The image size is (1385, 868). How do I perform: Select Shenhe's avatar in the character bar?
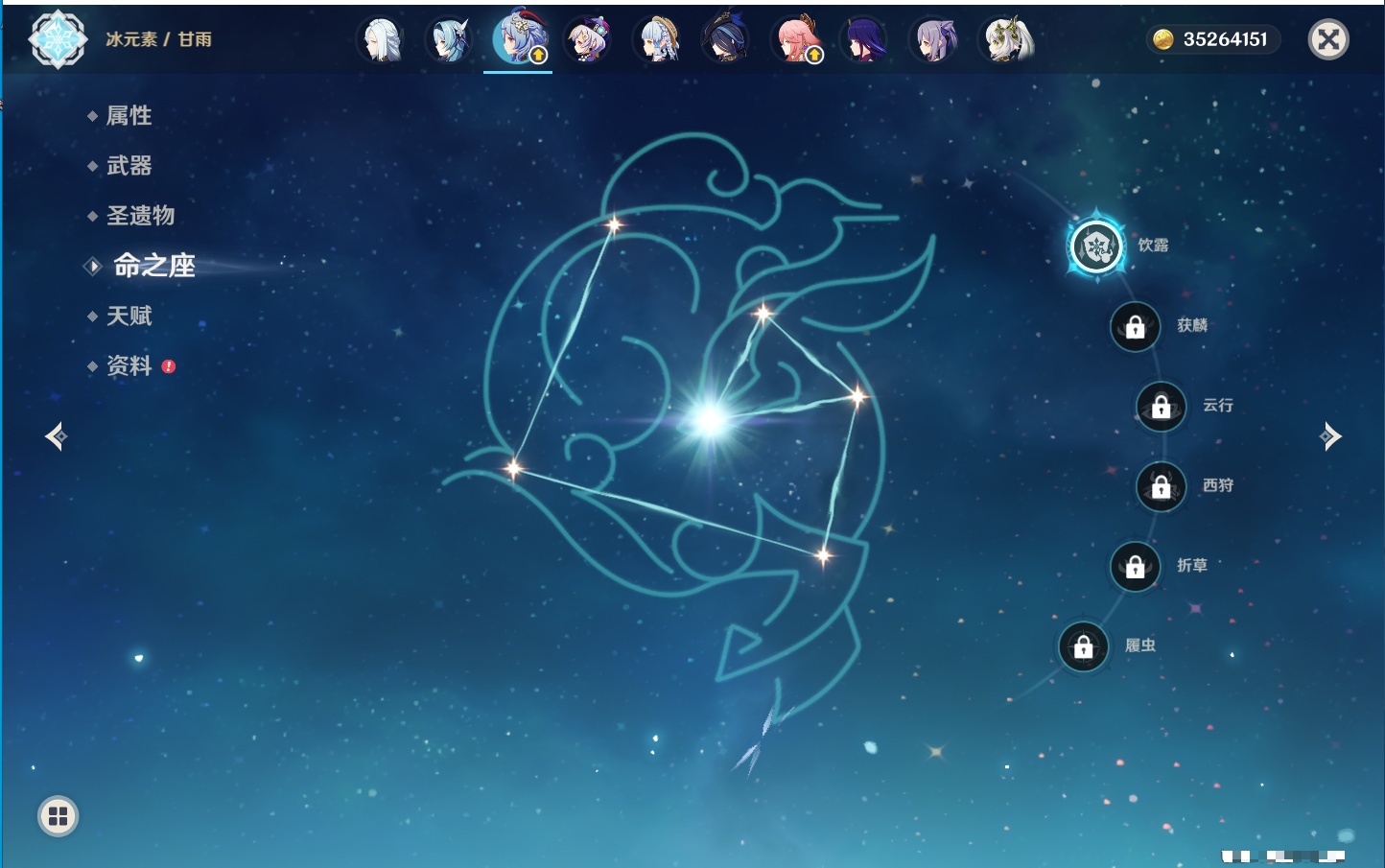pos(381,39)
